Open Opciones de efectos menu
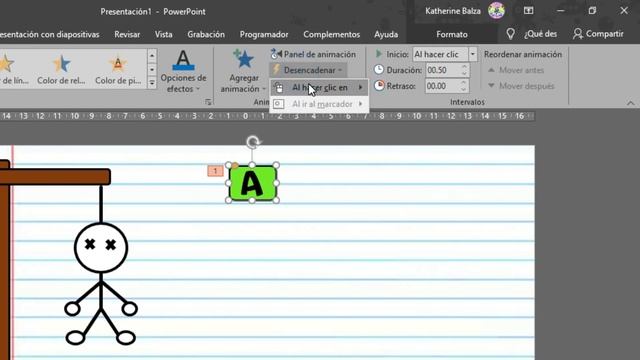The image size is (640, 360). pos(183,71)
